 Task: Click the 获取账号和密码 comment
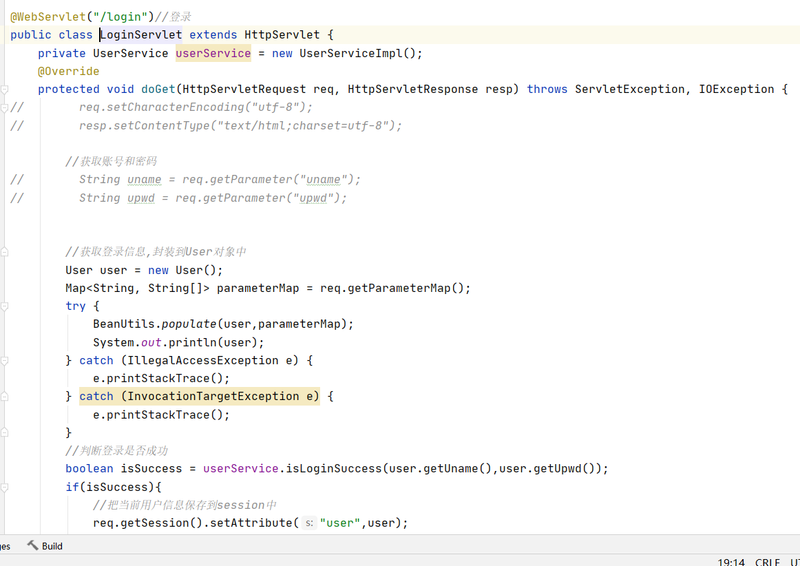coord(111,161)
